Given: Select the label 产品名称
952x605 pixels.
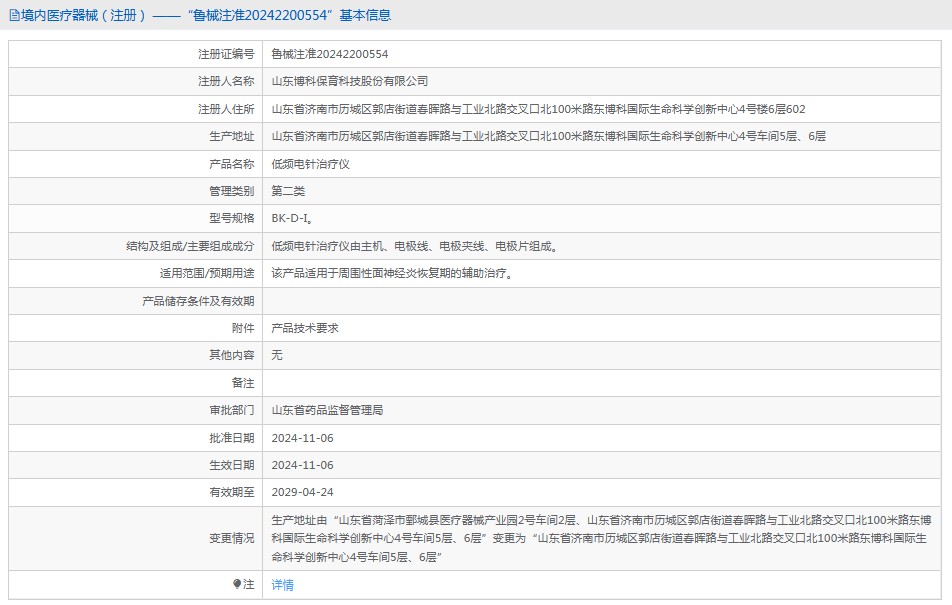Looking at the screenshot, I should [x=231, y=164].
